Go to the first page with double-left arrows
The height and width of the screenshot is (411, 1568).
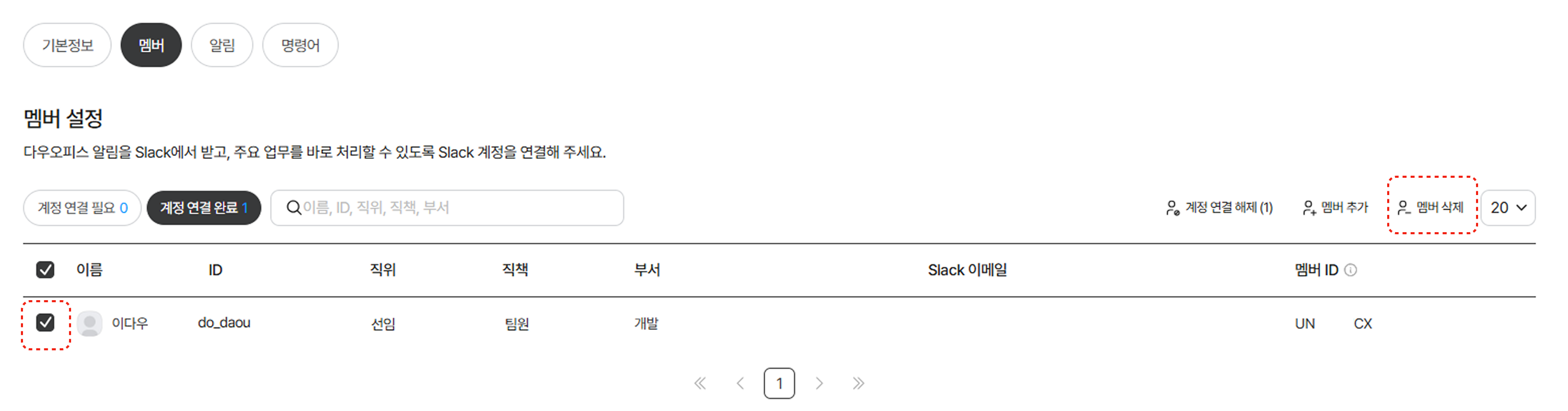[x=700, y=383]
